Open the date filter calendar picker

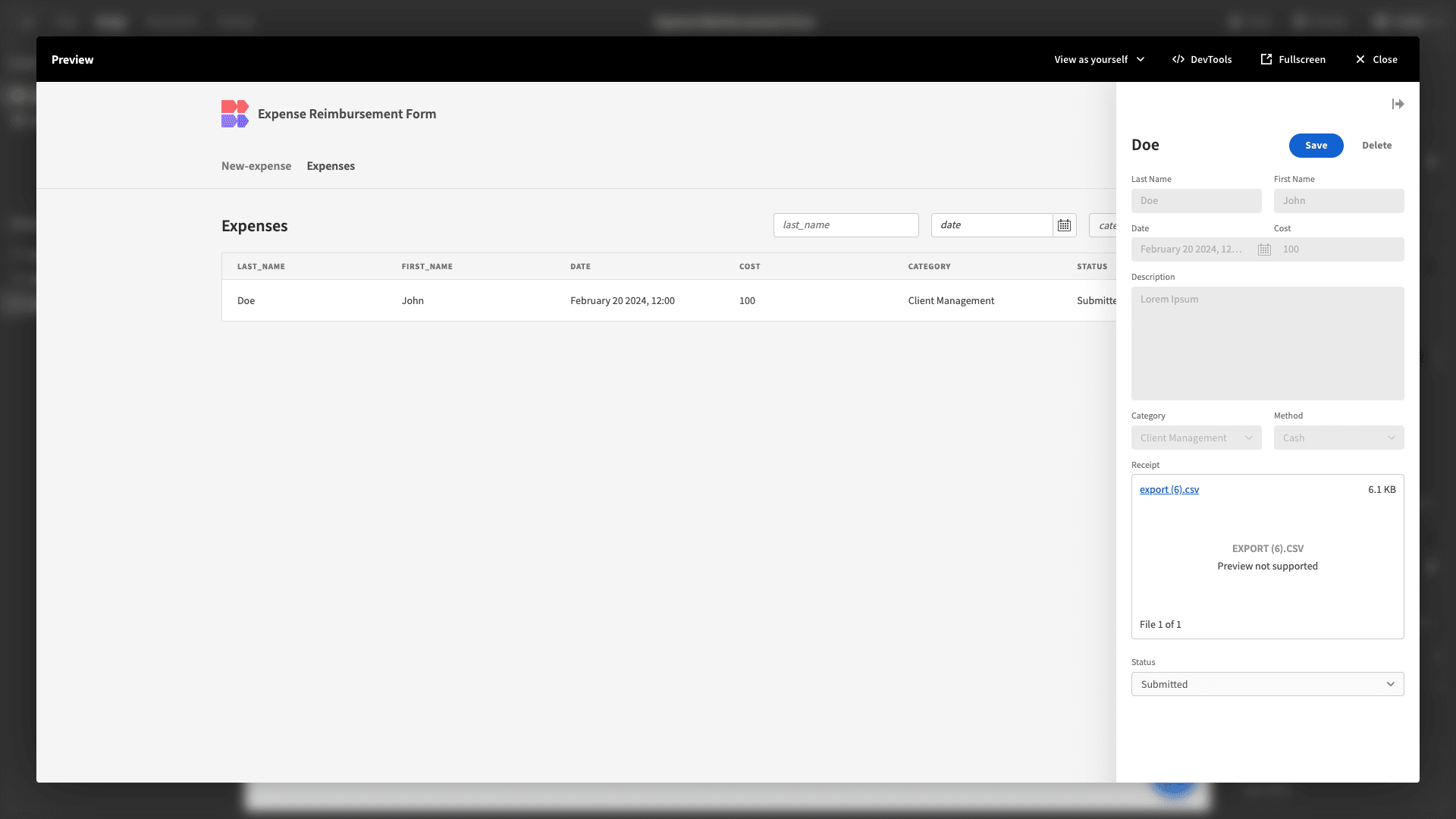(x=1064, y=225)
